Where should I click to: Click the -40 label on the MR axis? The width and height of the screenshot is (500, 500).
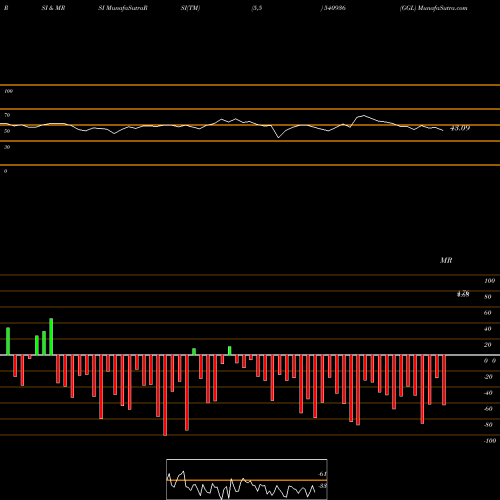488,393
